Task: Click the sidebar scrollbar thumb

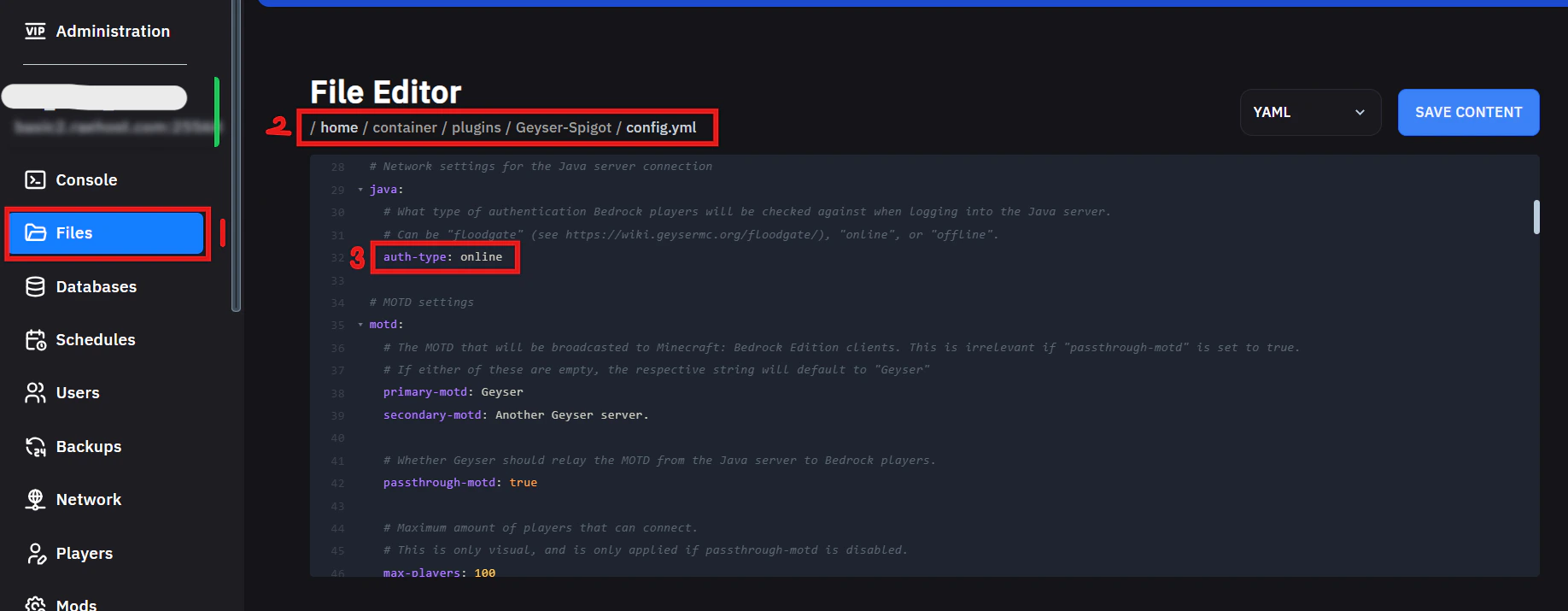Action: 237,156
